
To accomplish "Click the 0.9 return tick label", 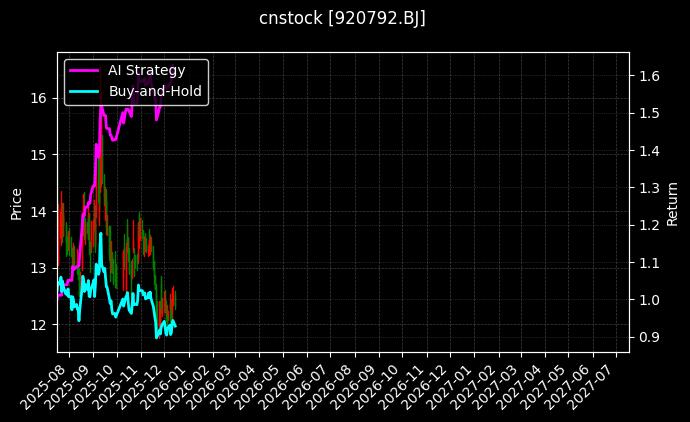I will coord(649,338).
